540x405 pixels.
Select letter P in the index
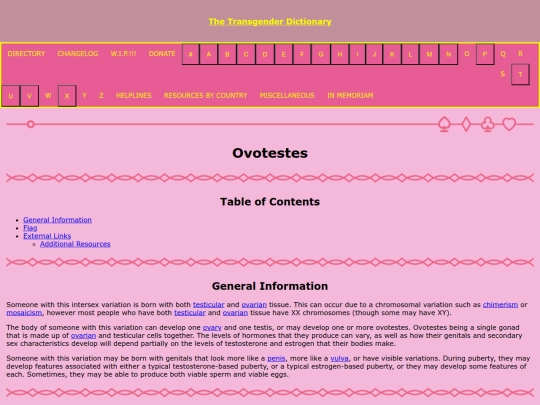coord(485,54)
